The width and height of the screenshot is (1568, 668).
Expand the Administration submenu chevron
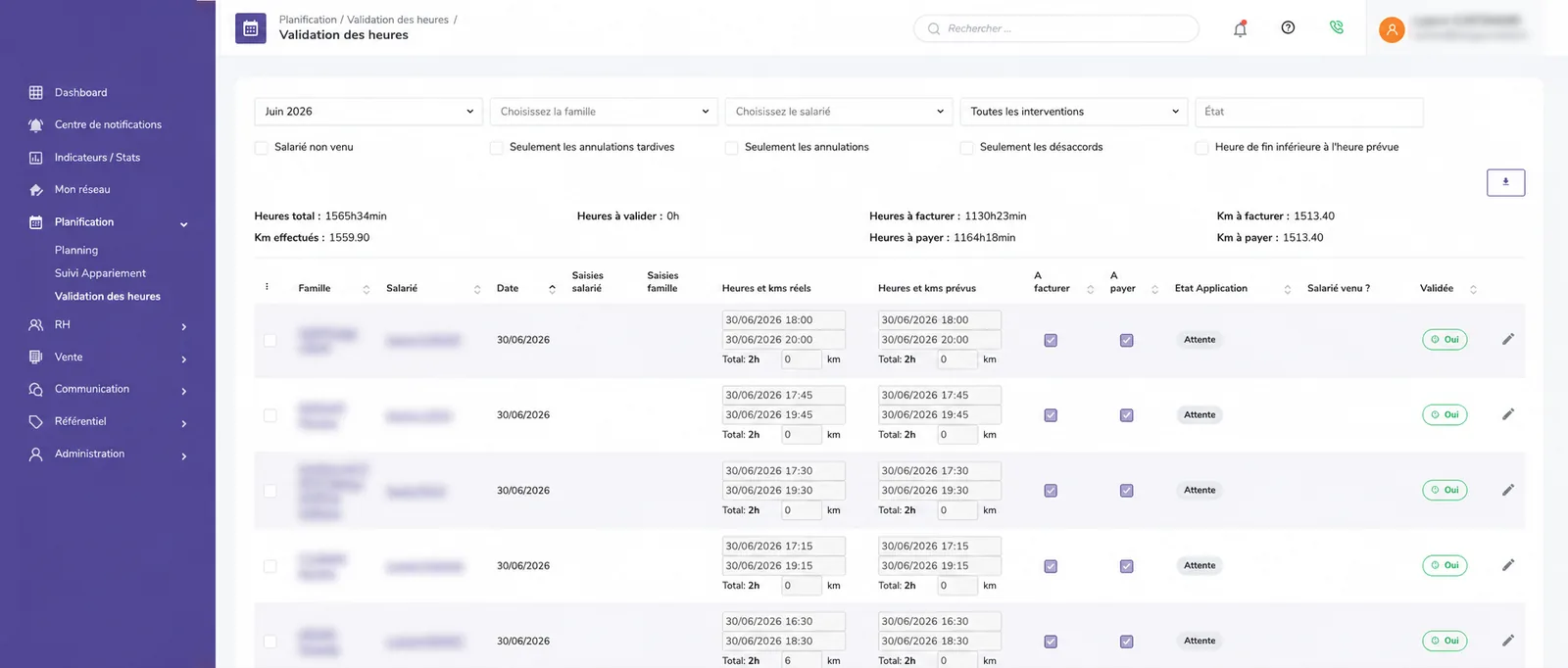(x=183, y=456)
